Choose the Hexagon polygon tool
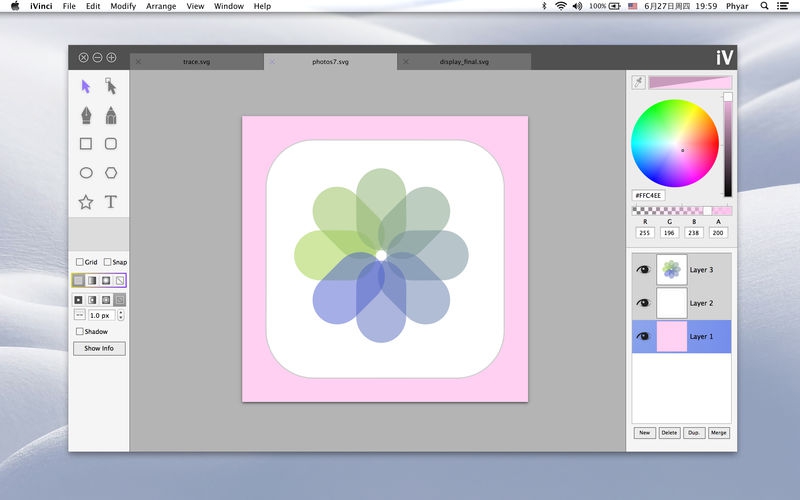The image size is (800, 500). (x=111, y=173)
